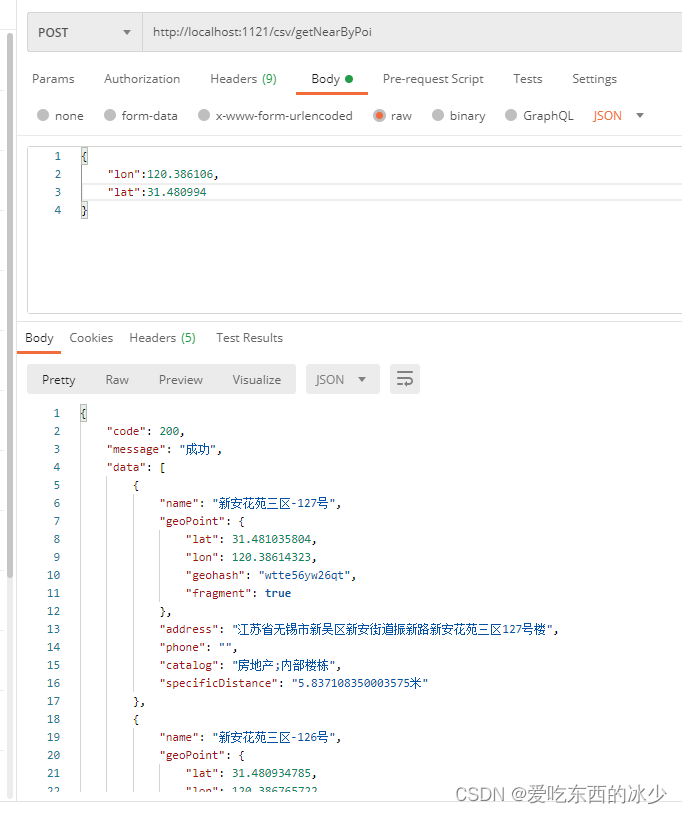Click the wrap-text icon in response toolbar

pyautogui.click(x=404, y=379)
